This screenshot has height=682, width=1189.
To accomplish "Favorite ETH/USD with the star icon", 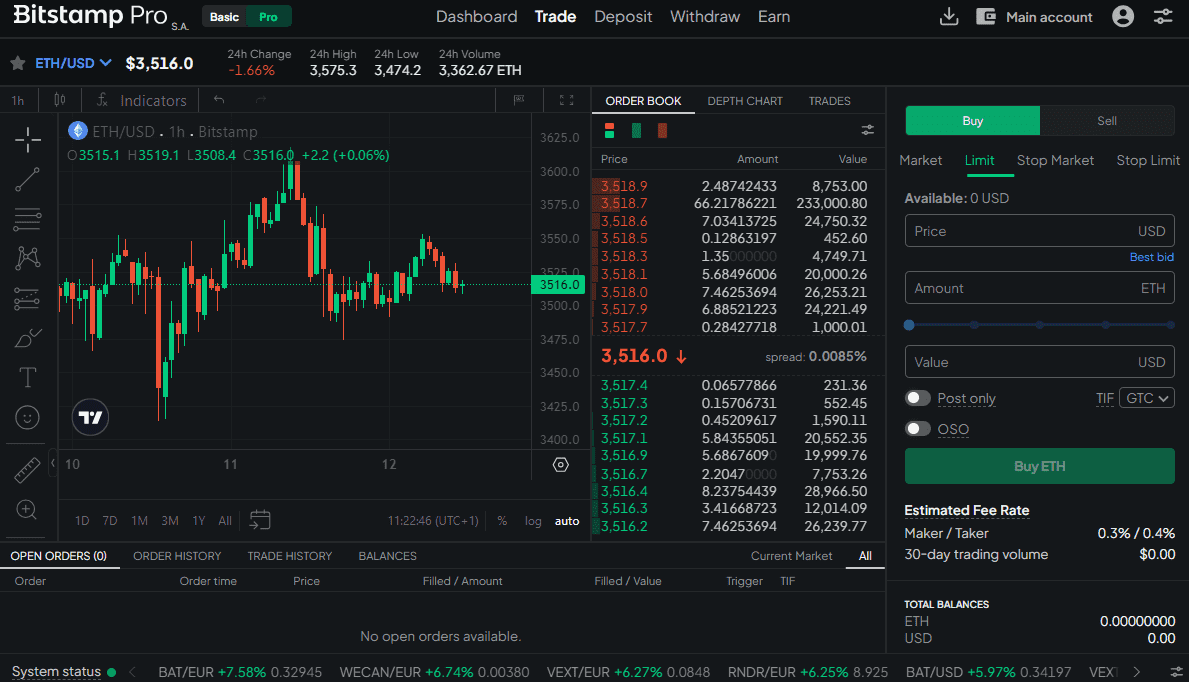I will (17, 63).
